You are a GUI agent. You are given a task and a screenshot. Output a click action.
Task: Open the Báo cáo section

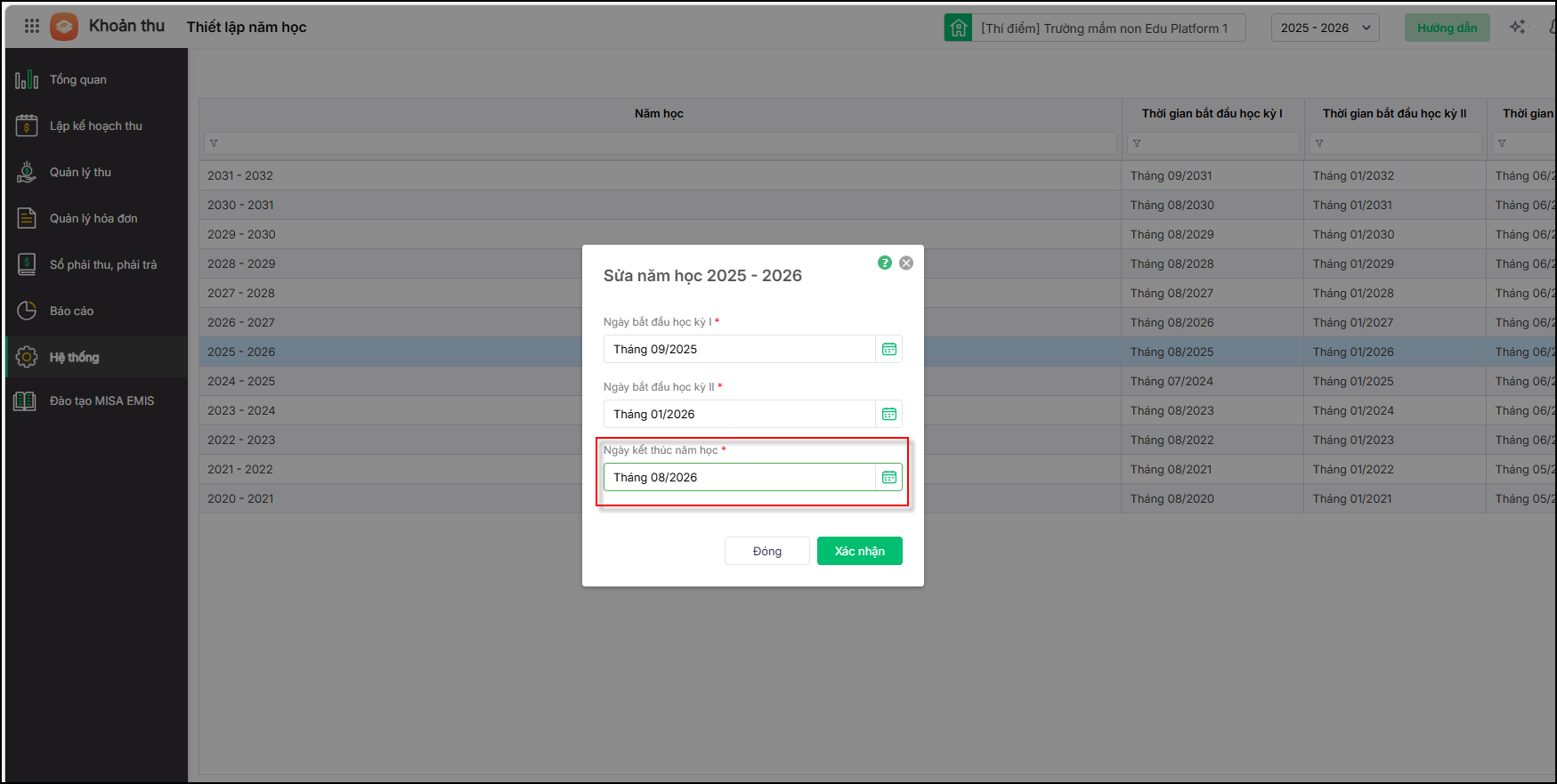(x=96, y=311)
